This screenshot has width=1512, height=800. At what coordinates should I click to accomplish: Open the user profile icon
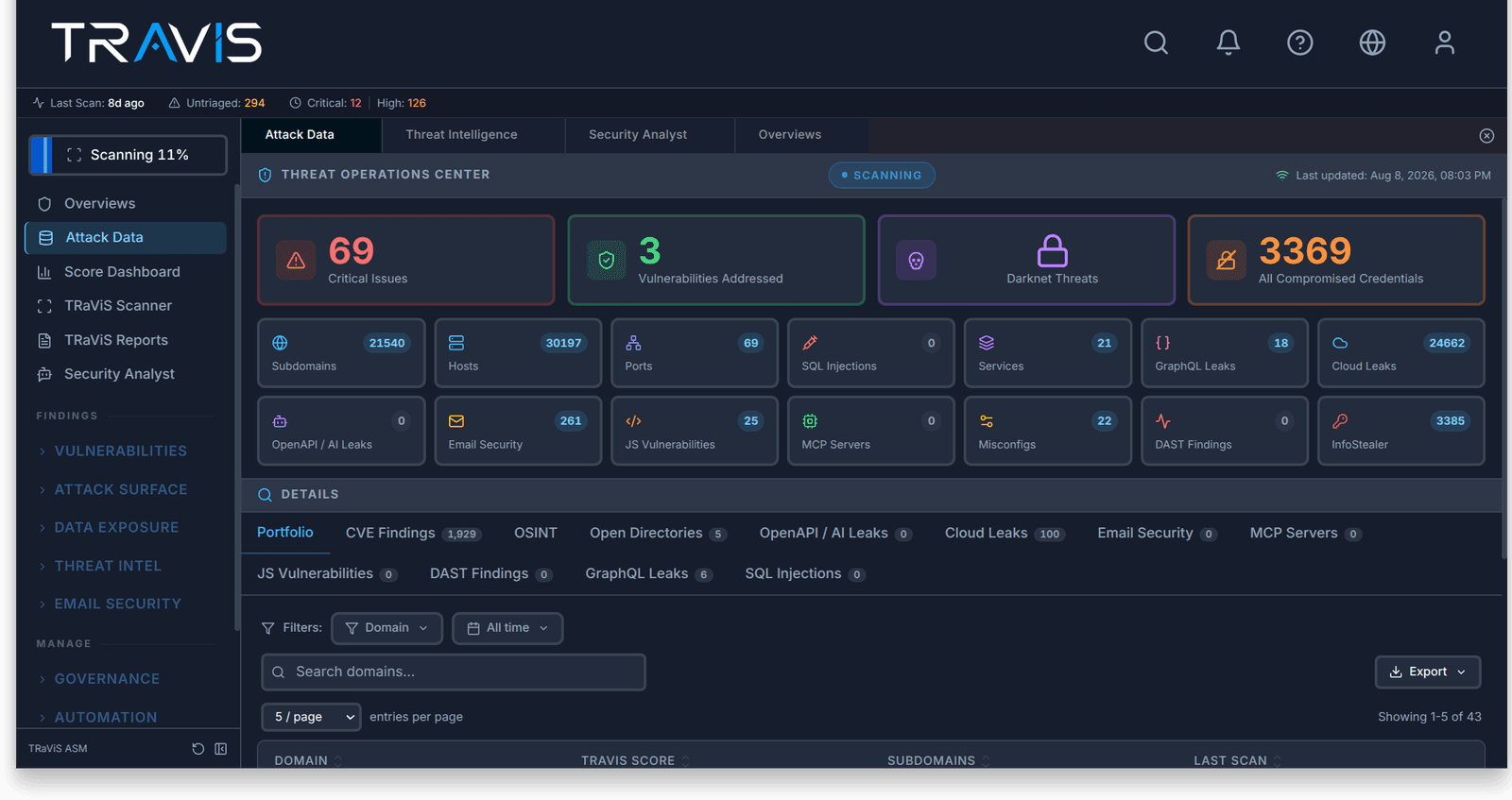(x=1444, y=43)
